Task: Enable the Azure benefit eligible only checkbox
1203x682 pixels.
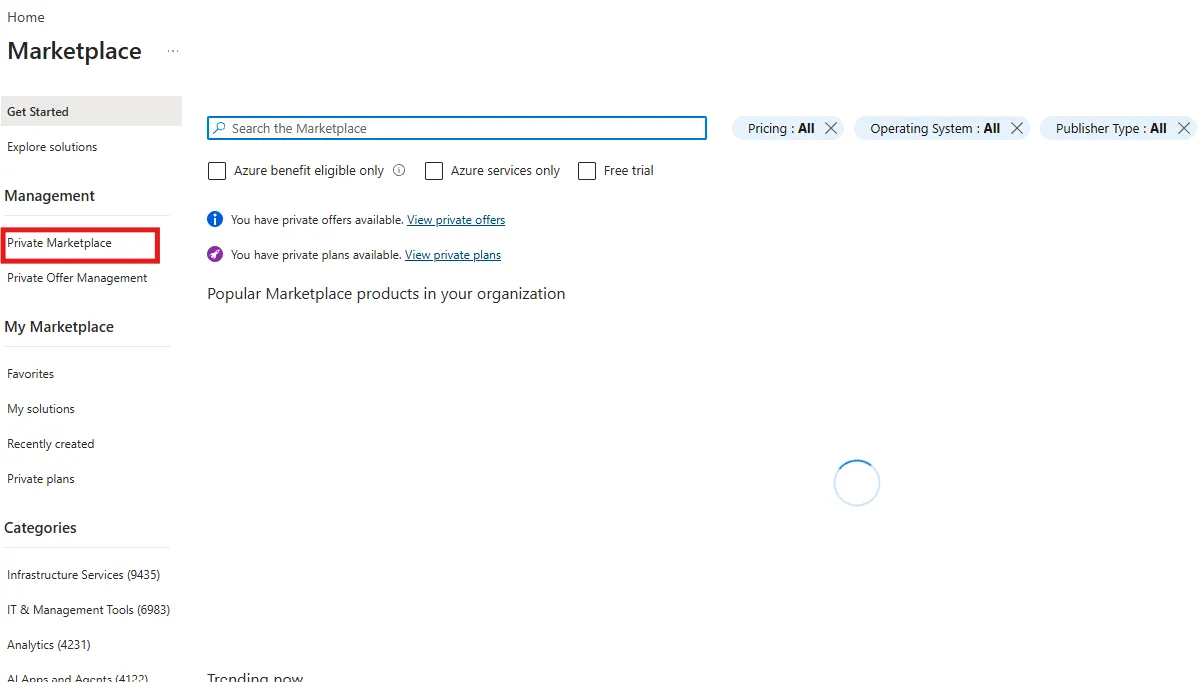Action: tap(217, 171)
